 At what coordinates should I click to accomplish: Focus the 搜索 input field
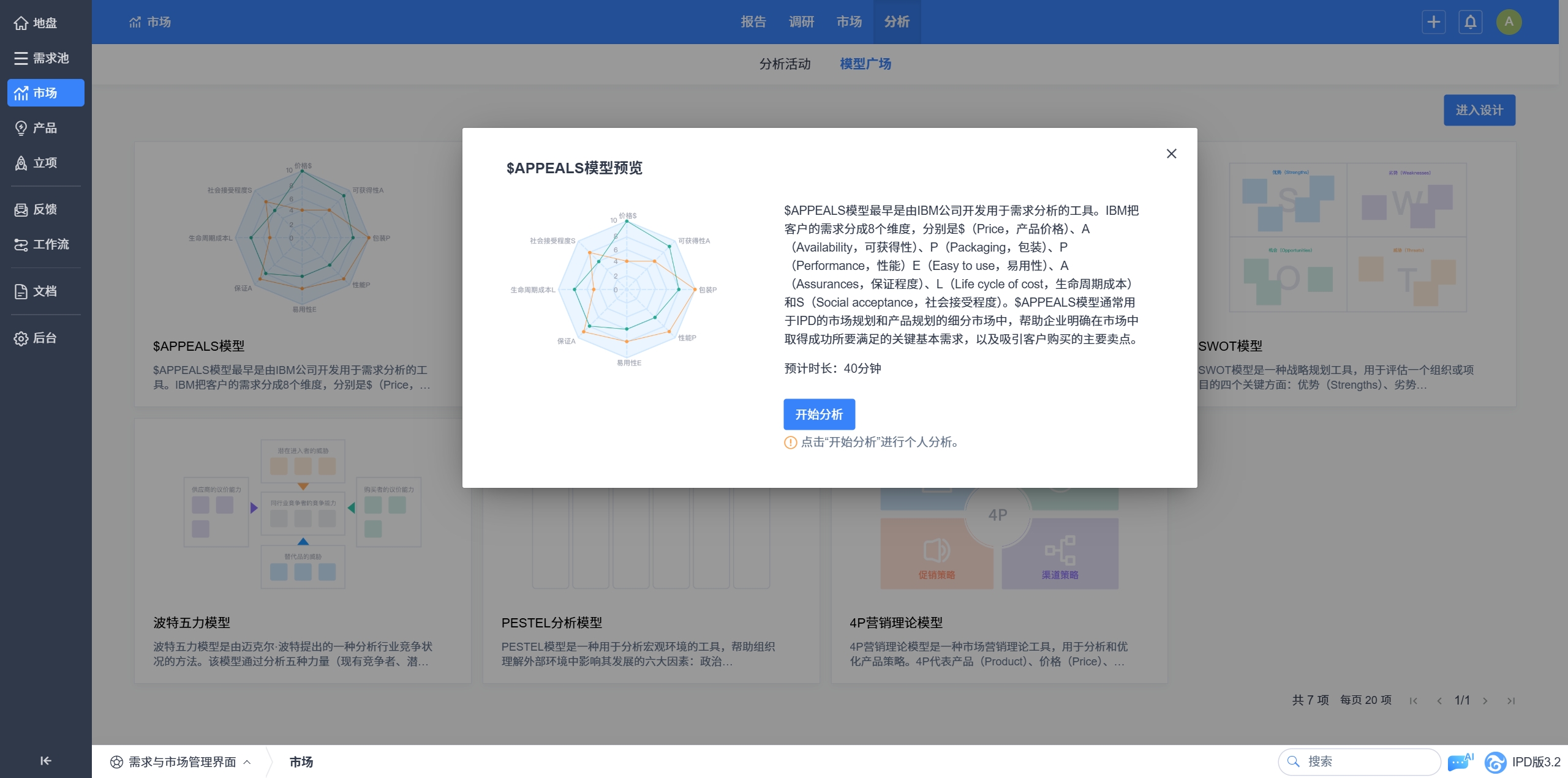pos(1360,761)
